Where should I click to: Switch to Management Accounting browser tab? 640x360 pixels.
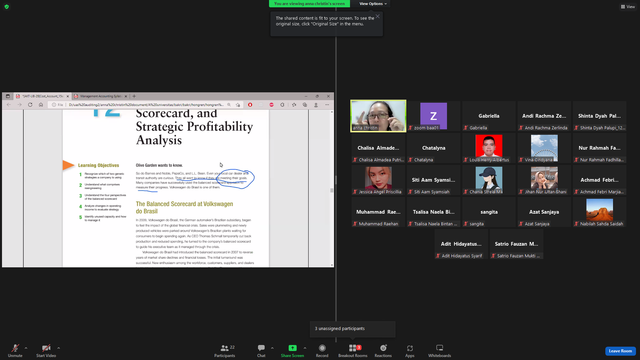[x=100, y=96]
